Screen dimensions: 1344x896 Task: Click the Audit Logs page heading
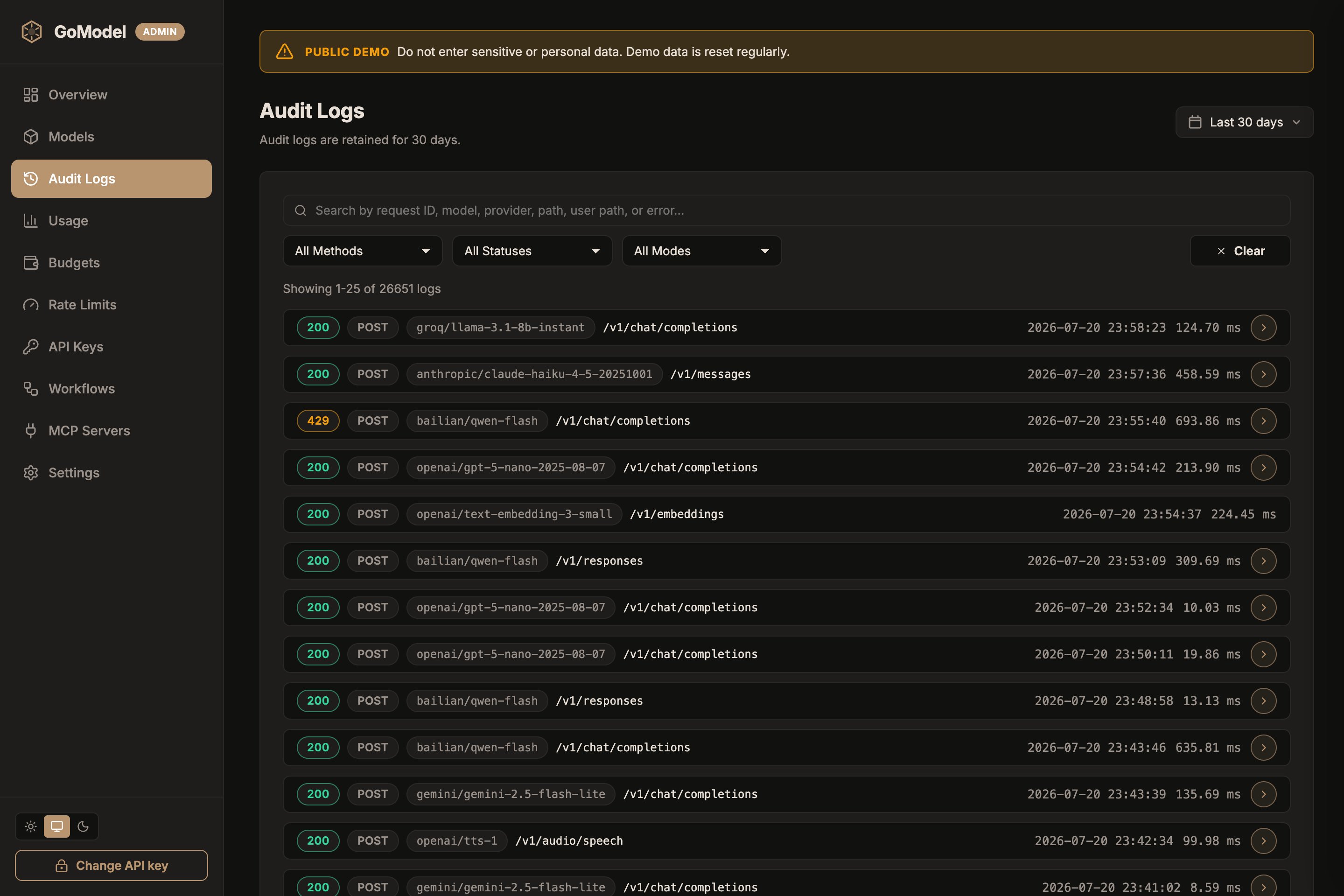coord(312,111)
